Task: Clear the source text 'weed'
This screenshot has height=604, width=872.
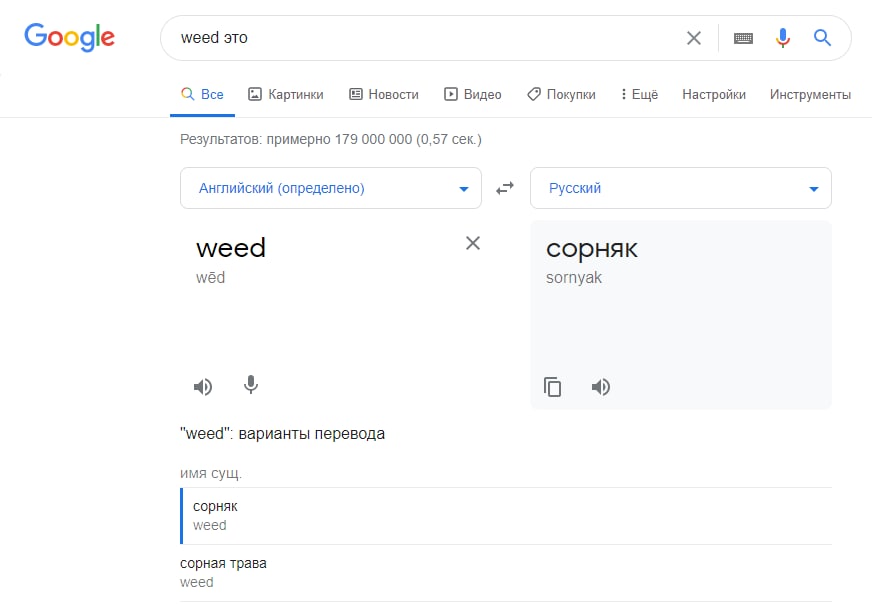Action: [x=473, y=243]
